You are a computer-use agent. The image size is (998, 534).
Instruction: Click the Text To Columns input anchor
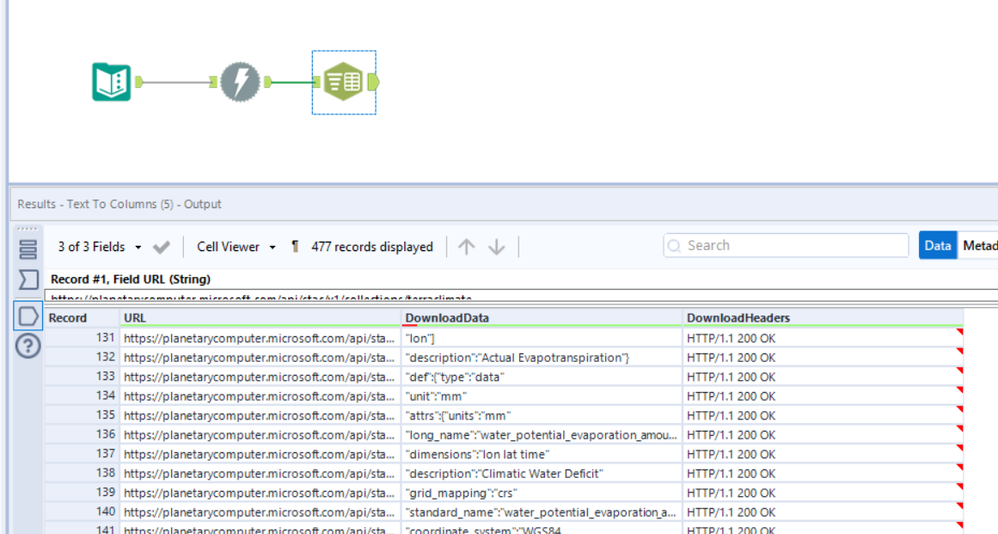pyautogui.click(x=317, y=82)
